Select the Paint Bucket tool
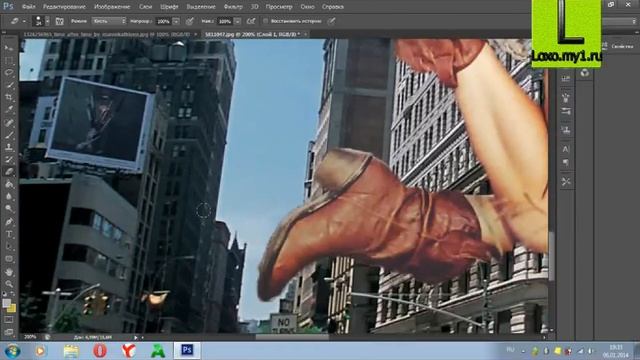Viewport: 640px width, 360px height. point(9,184)
